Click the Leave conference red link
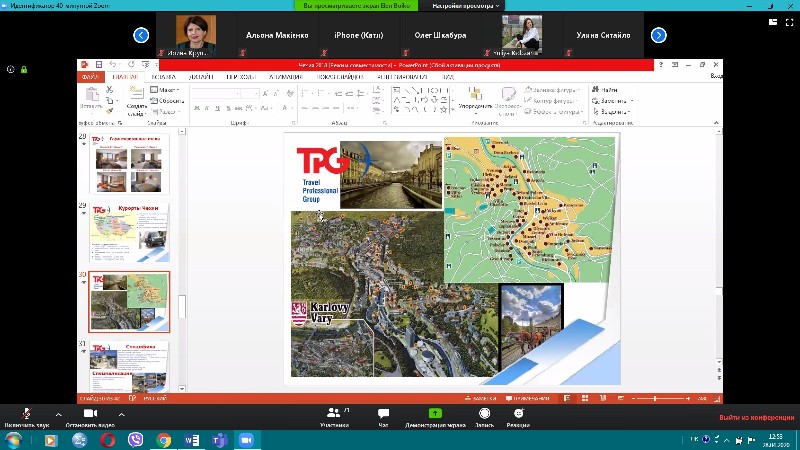Image resolution: width=800 pixels, height=450 pixels. (753, 418)
